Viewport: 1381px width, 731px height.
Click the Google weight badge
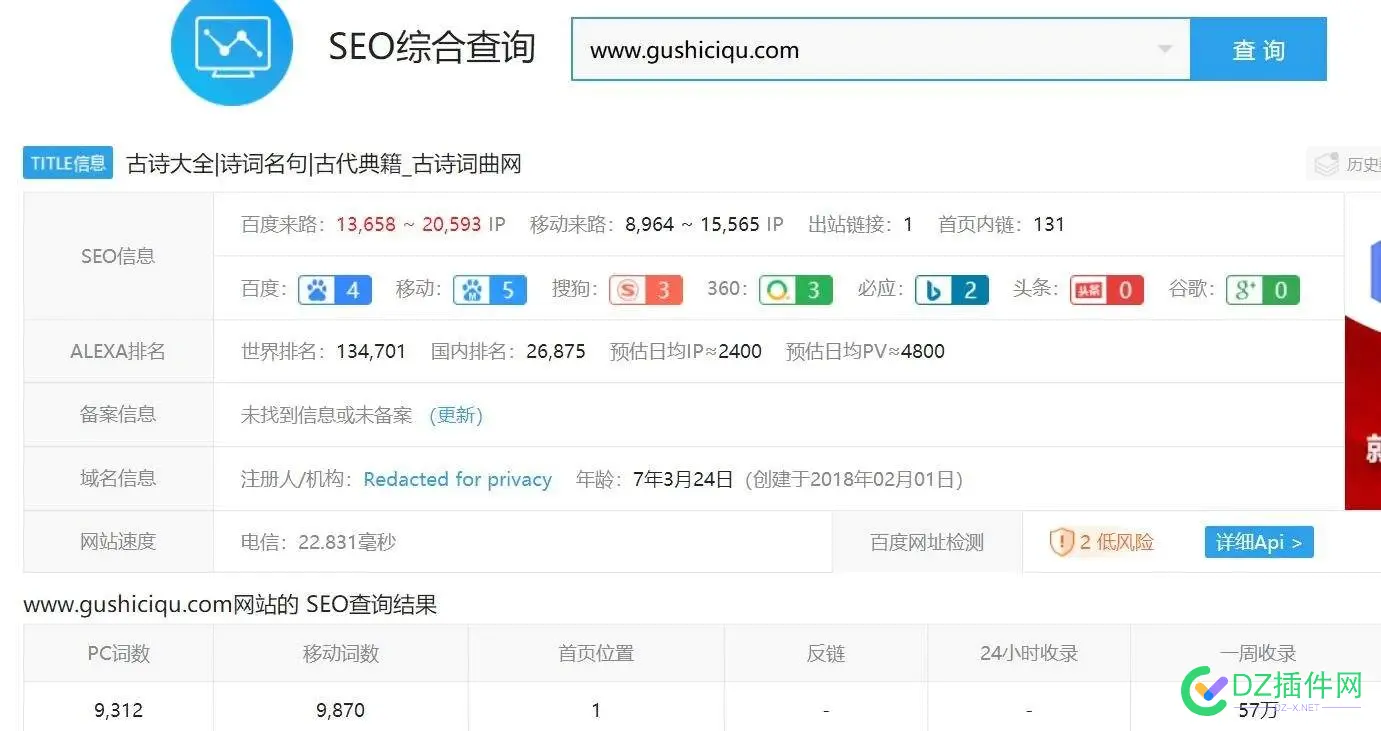tap(1263, 290)
